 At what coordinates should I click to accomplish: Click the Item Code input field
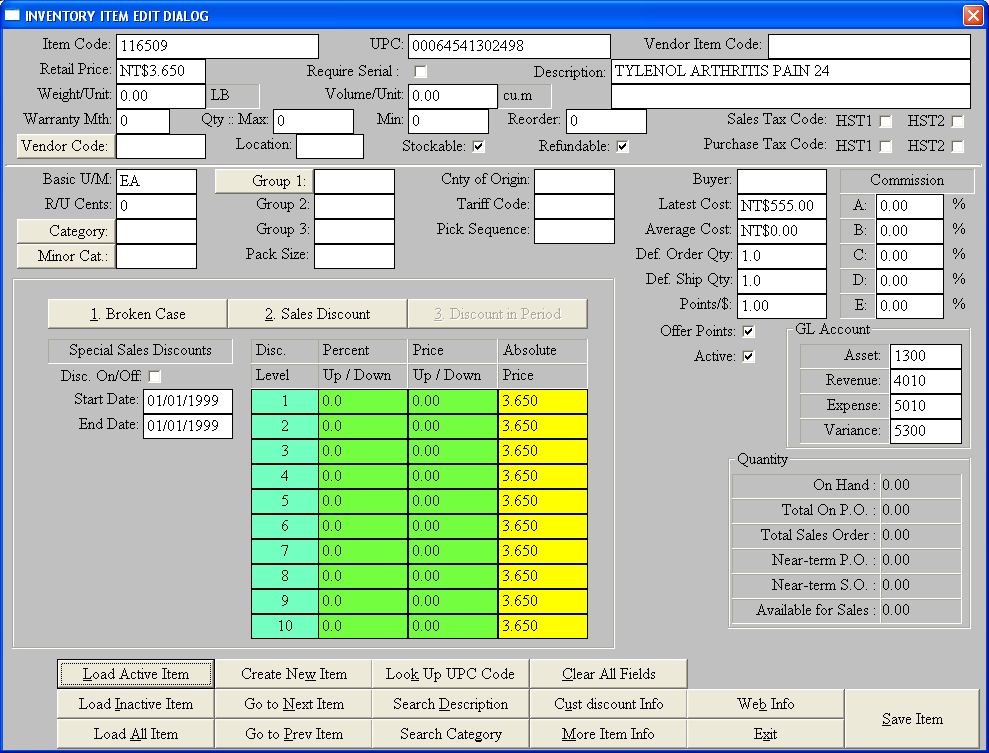point(217,46)
